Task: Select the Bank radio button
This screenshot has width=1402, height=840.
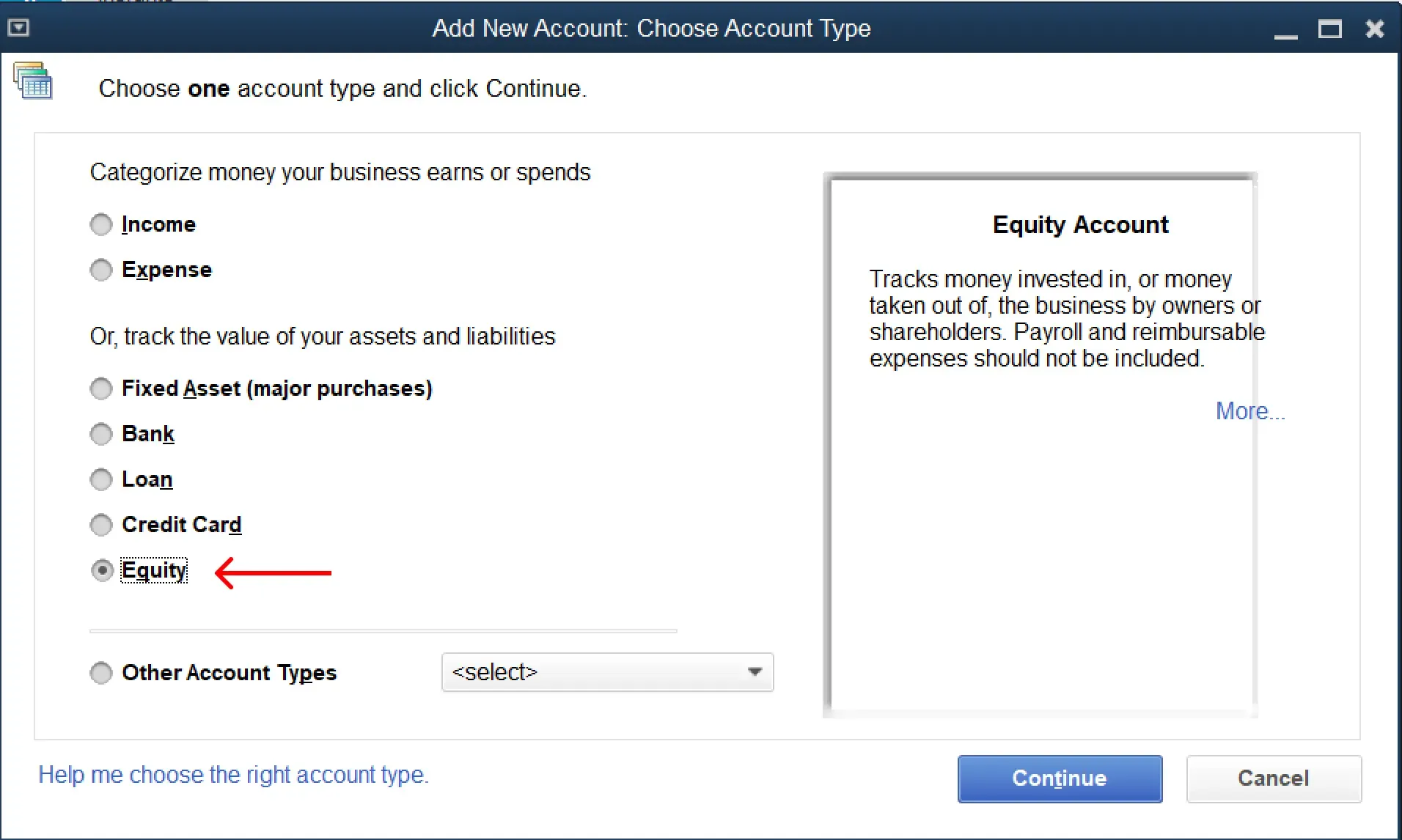Action: pos(101,434)
